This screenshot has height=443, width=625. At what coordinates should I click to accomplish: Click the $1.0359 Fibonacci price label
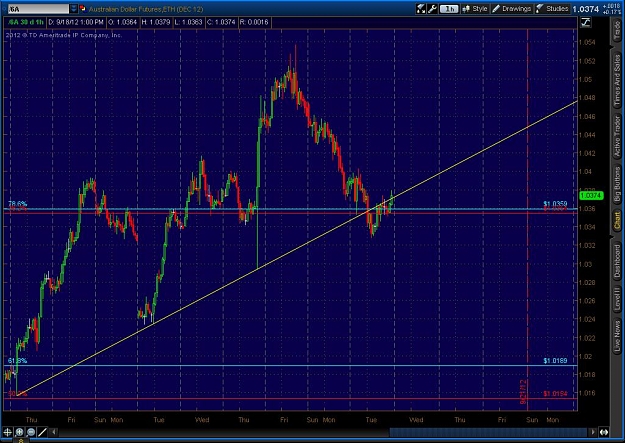click(555, 204)
